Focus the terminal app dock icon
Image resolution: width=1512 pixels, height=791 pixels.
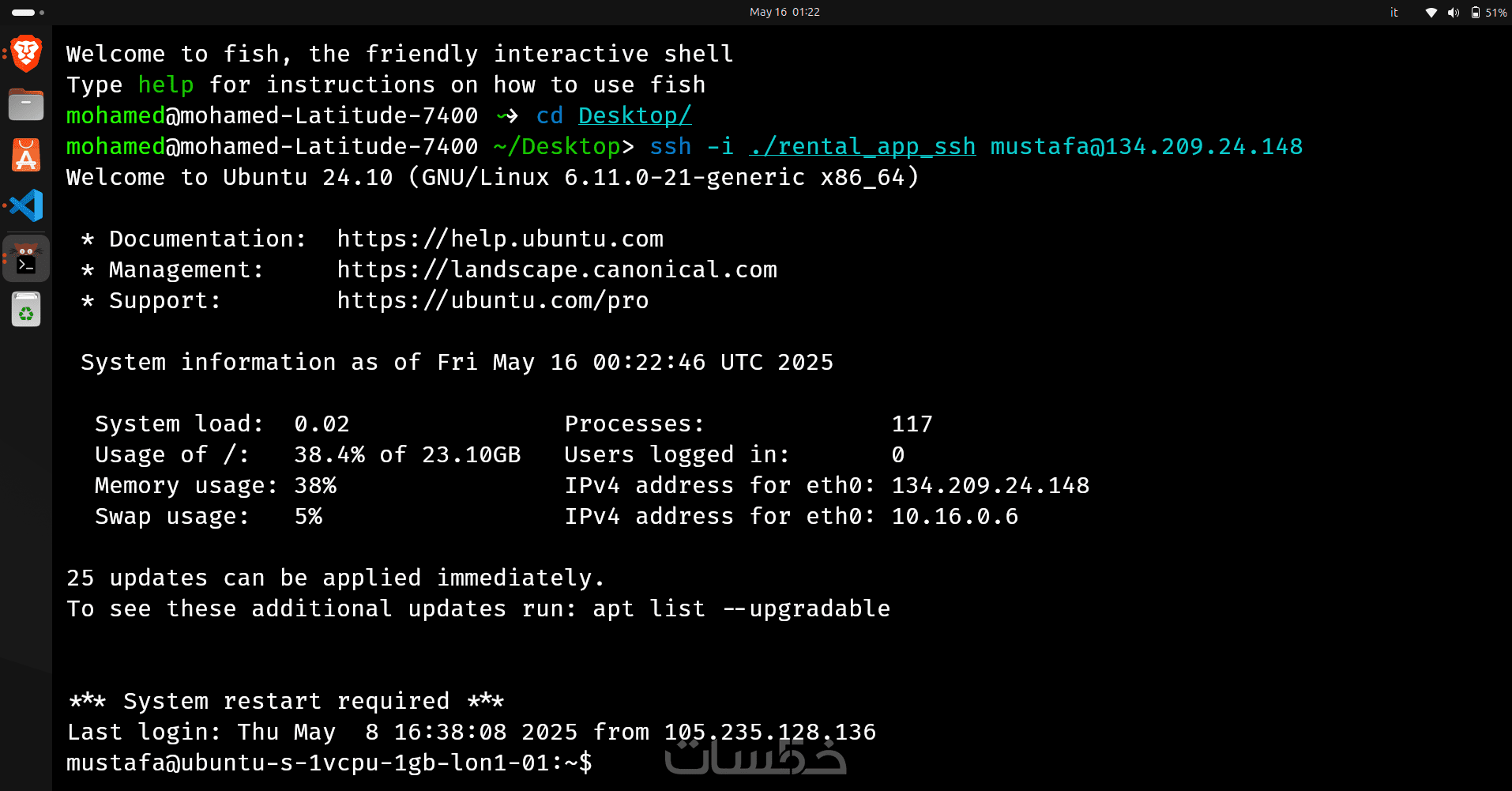[26, 258]
